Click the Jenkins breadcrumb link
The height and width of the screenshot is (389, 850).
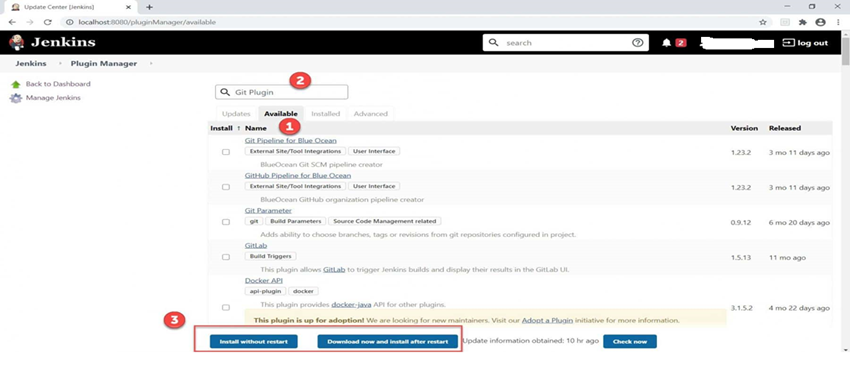(x=31, y=63)
